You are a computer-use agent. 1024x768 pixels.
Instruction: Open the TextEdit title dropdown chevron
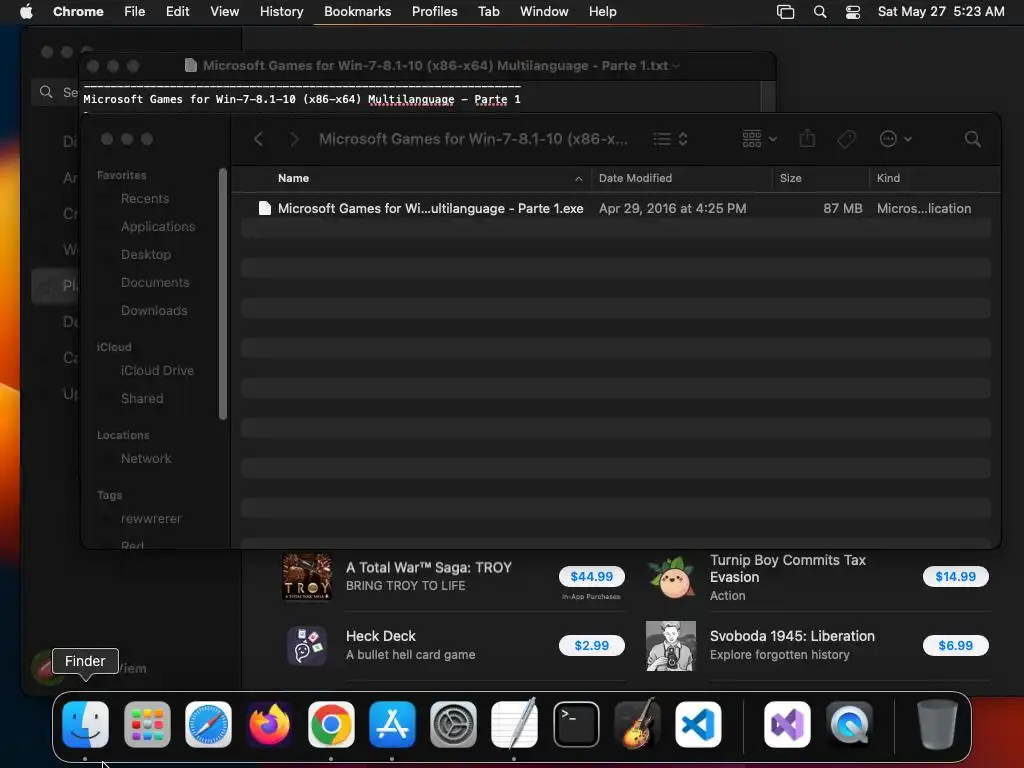pyautogui.click(x=676, y=66)
